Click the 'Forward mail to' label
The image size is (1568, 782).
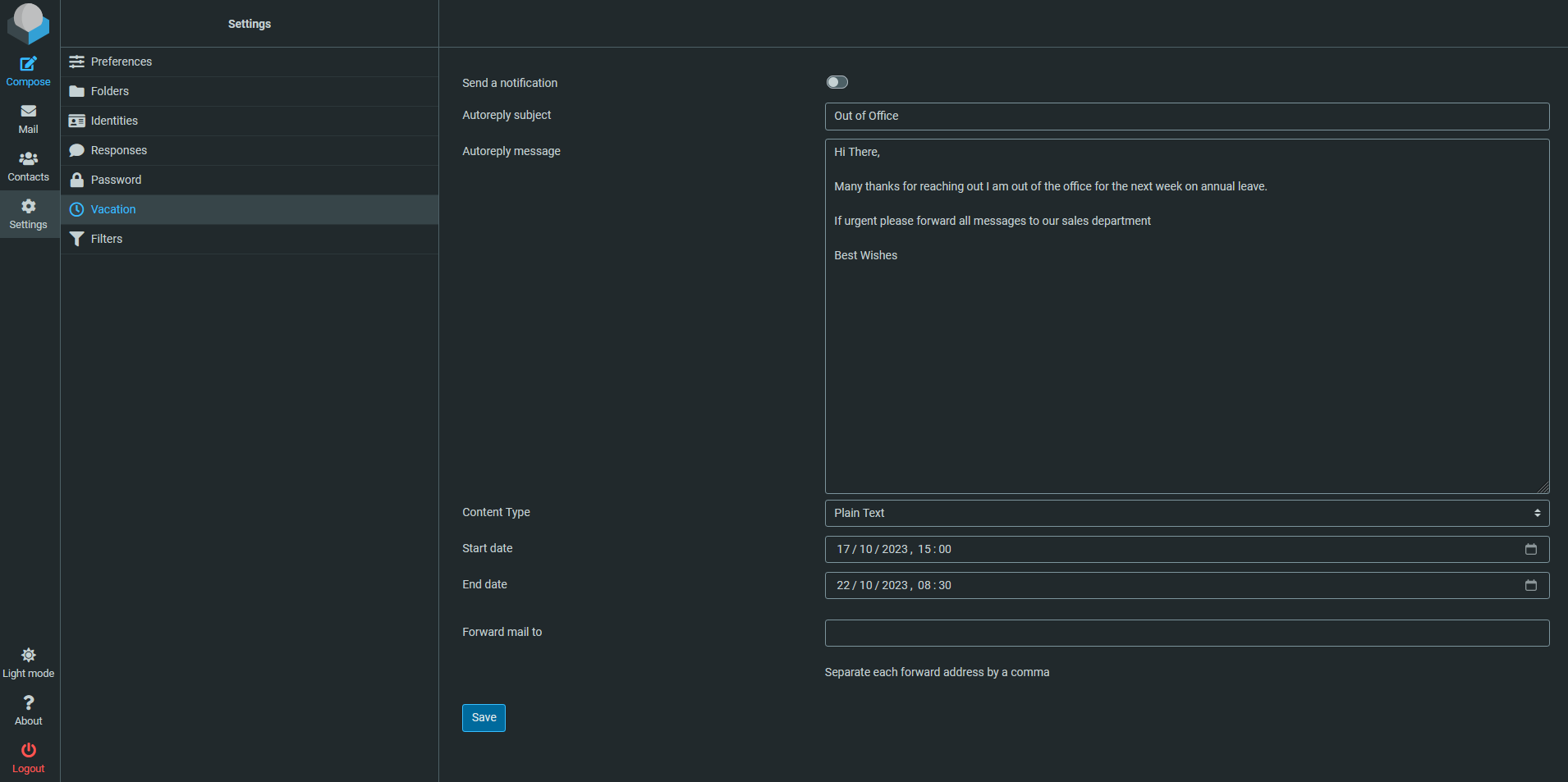click(502, 632)
